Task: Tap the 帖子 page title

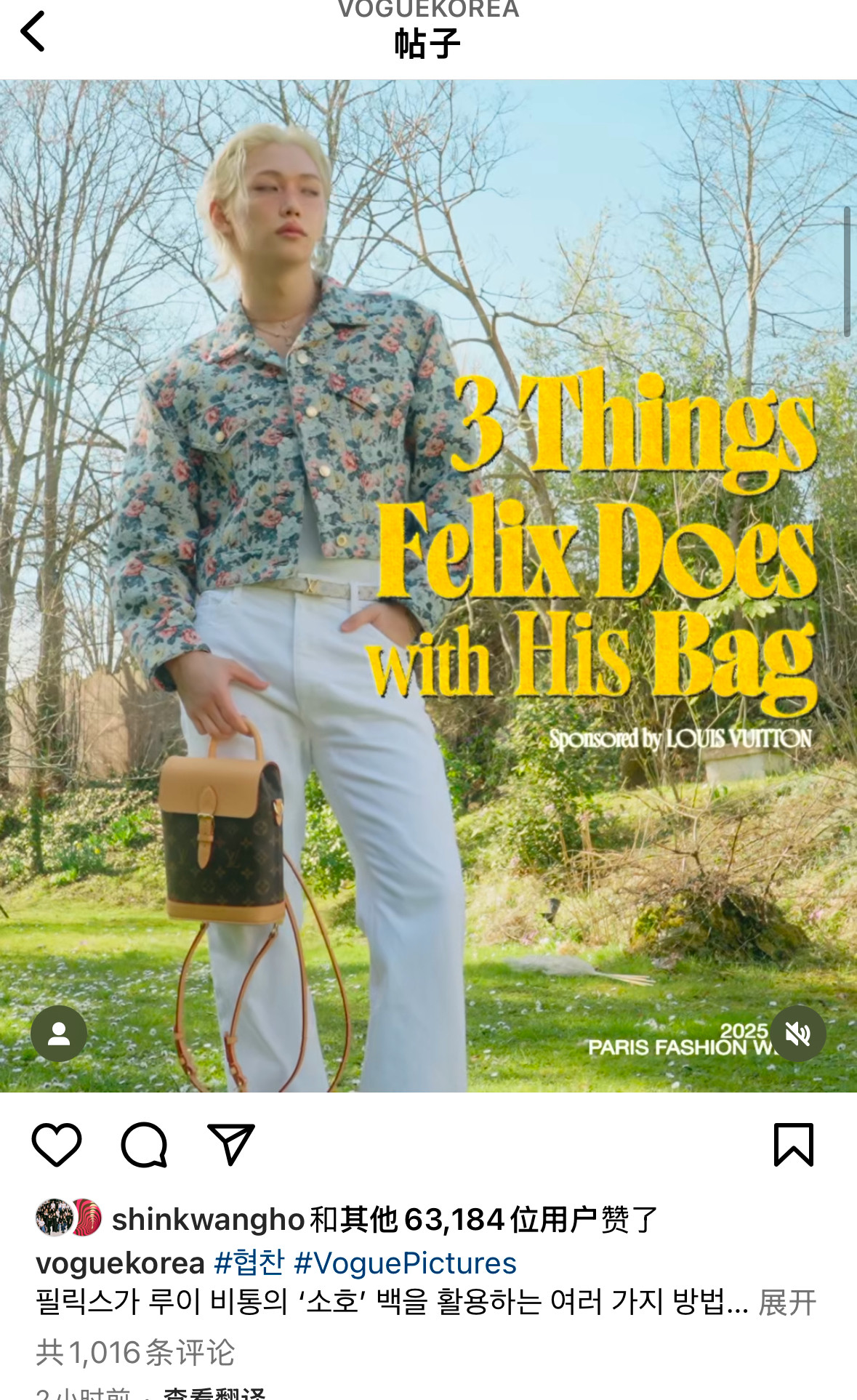Action: (x=427, y=44)
